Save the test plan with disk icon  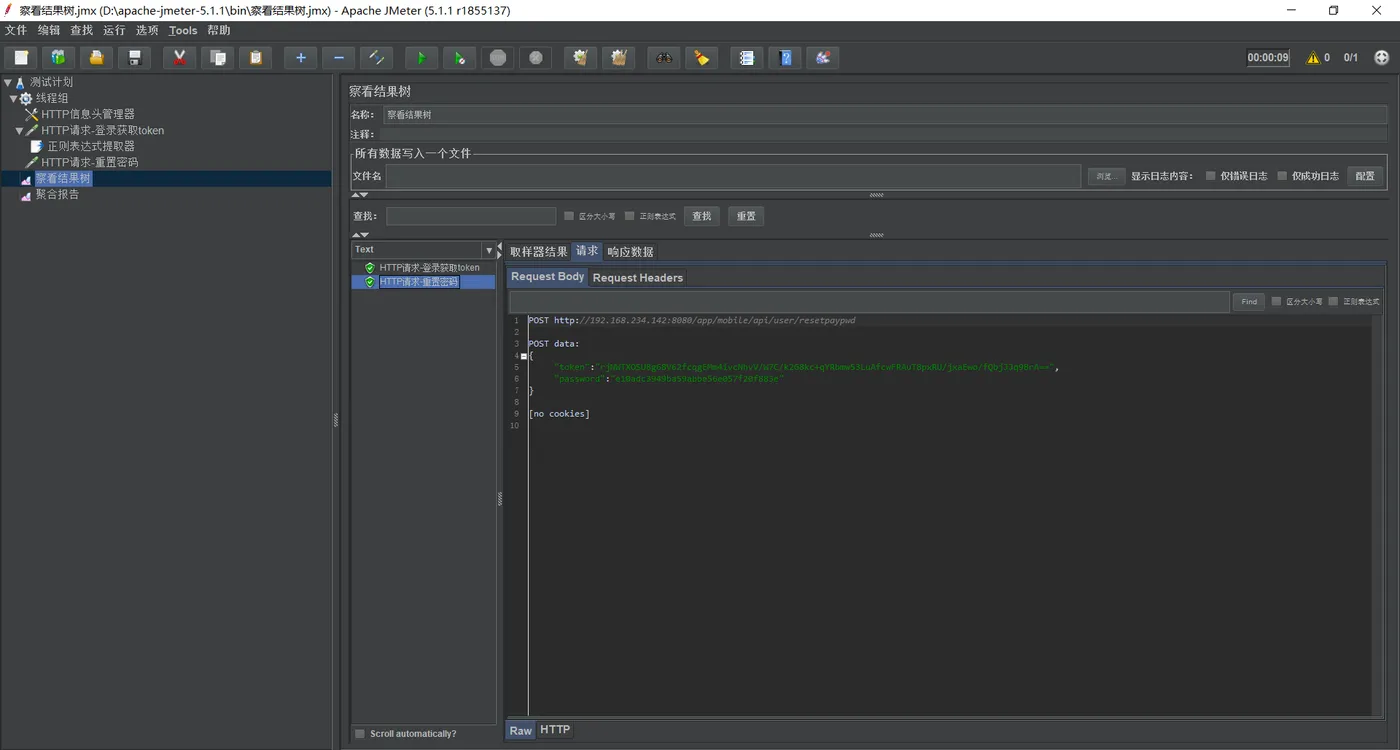[134, 57]
